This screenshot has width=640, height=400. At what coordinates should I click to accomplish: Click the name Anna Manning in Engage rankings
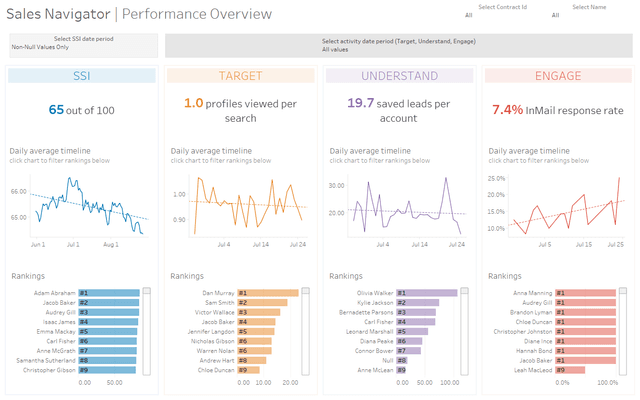532,293
